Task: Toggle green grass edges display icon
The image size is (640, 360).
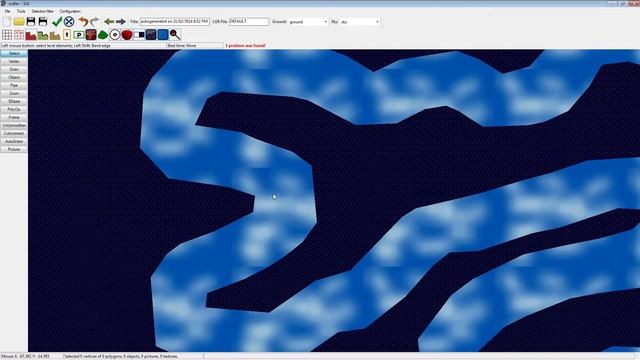Action: (x=42, y=35)
